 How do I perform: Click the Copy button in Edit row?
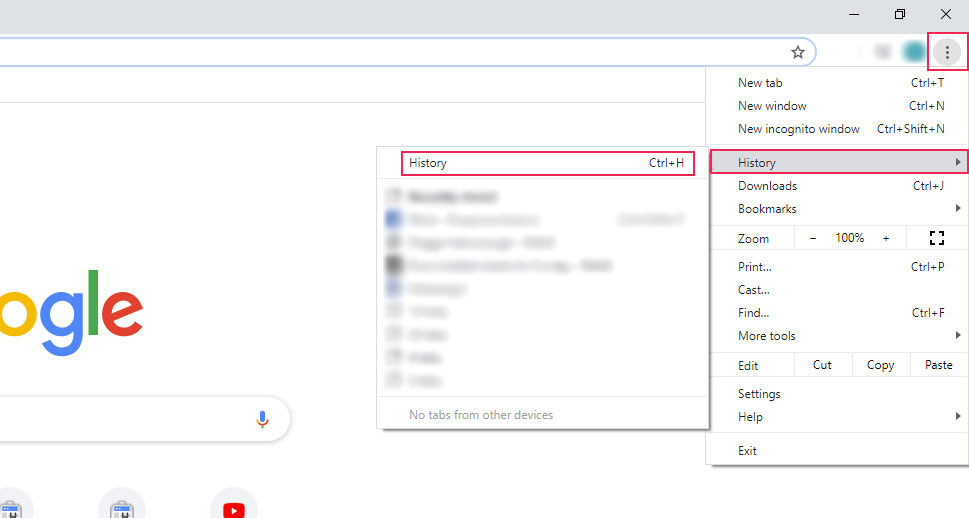(x=880, y=365)
